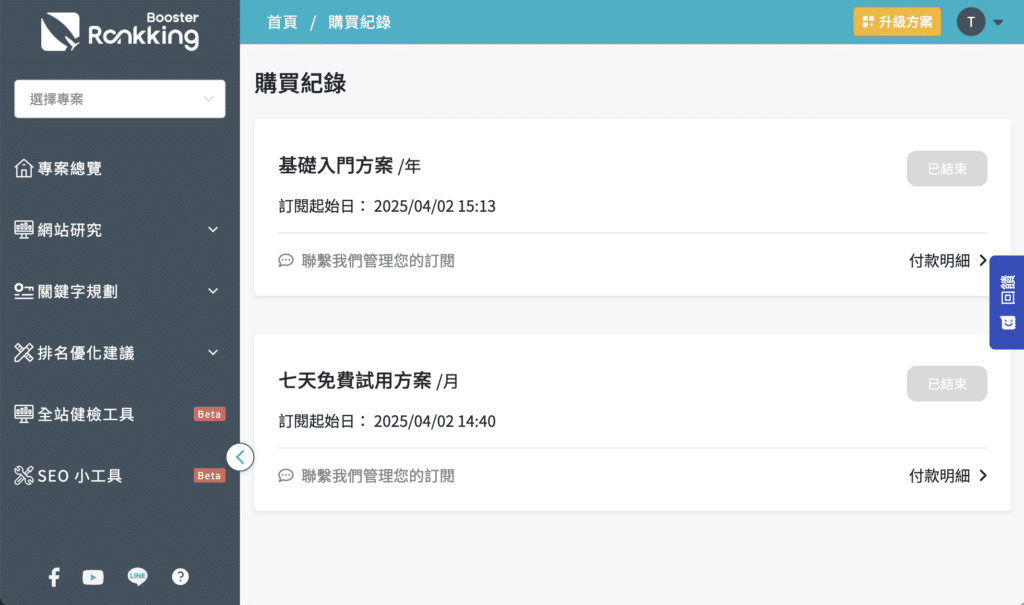1024x605 pixels.
Task: Open the help question mark icon
Action: [180, 576]
